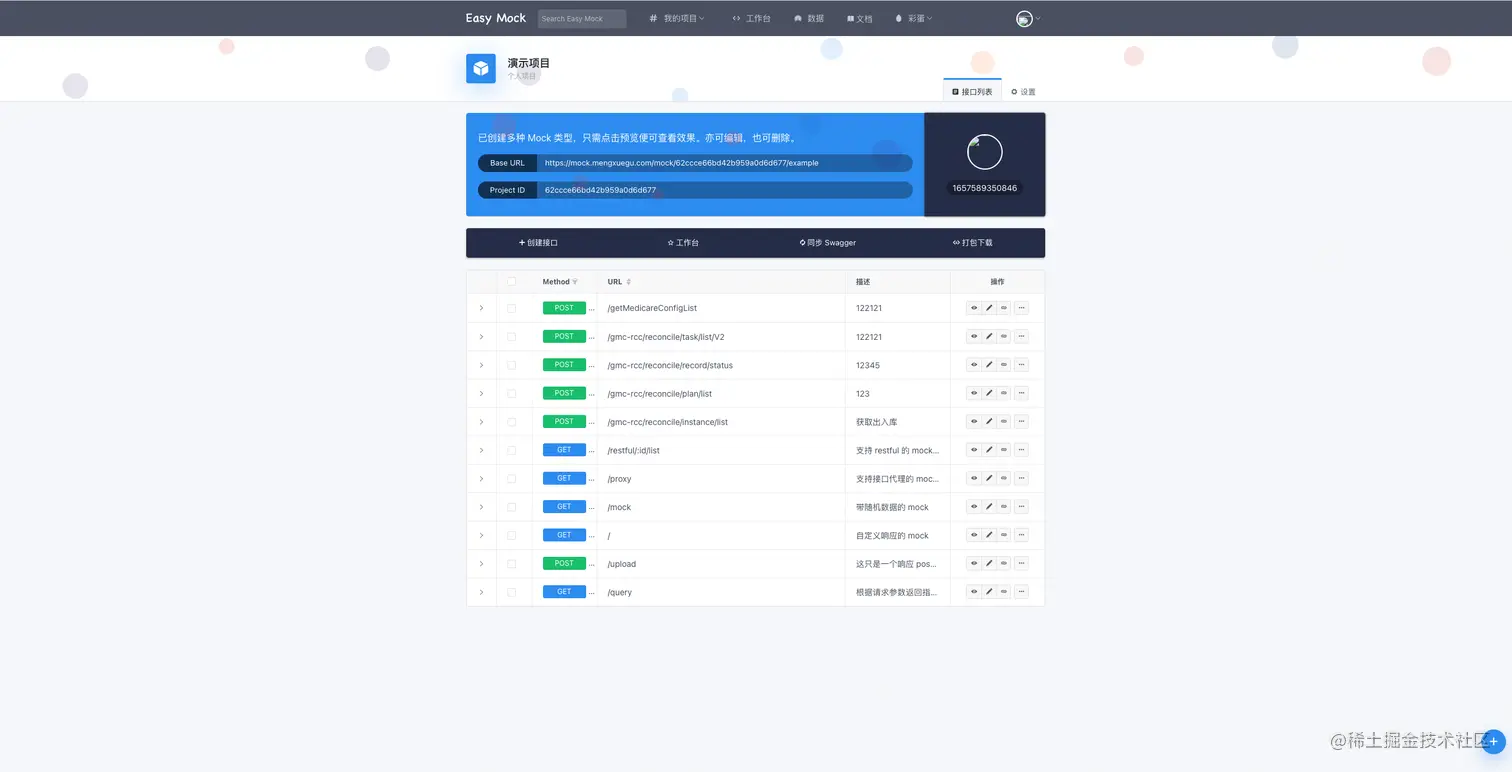Click 同步 Swagger button
The image size is (1512, 772).
tap(828, 243)
